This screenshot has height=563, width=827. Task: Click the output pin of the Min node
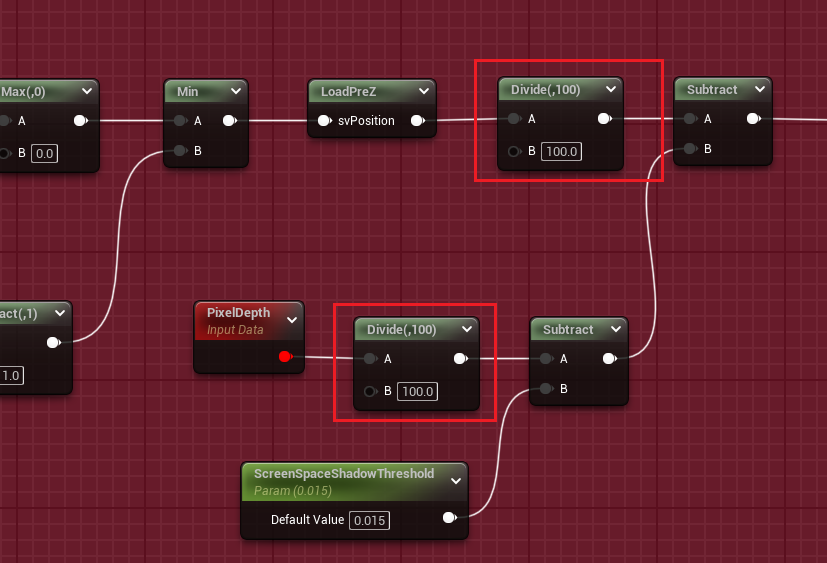(228, 122)
